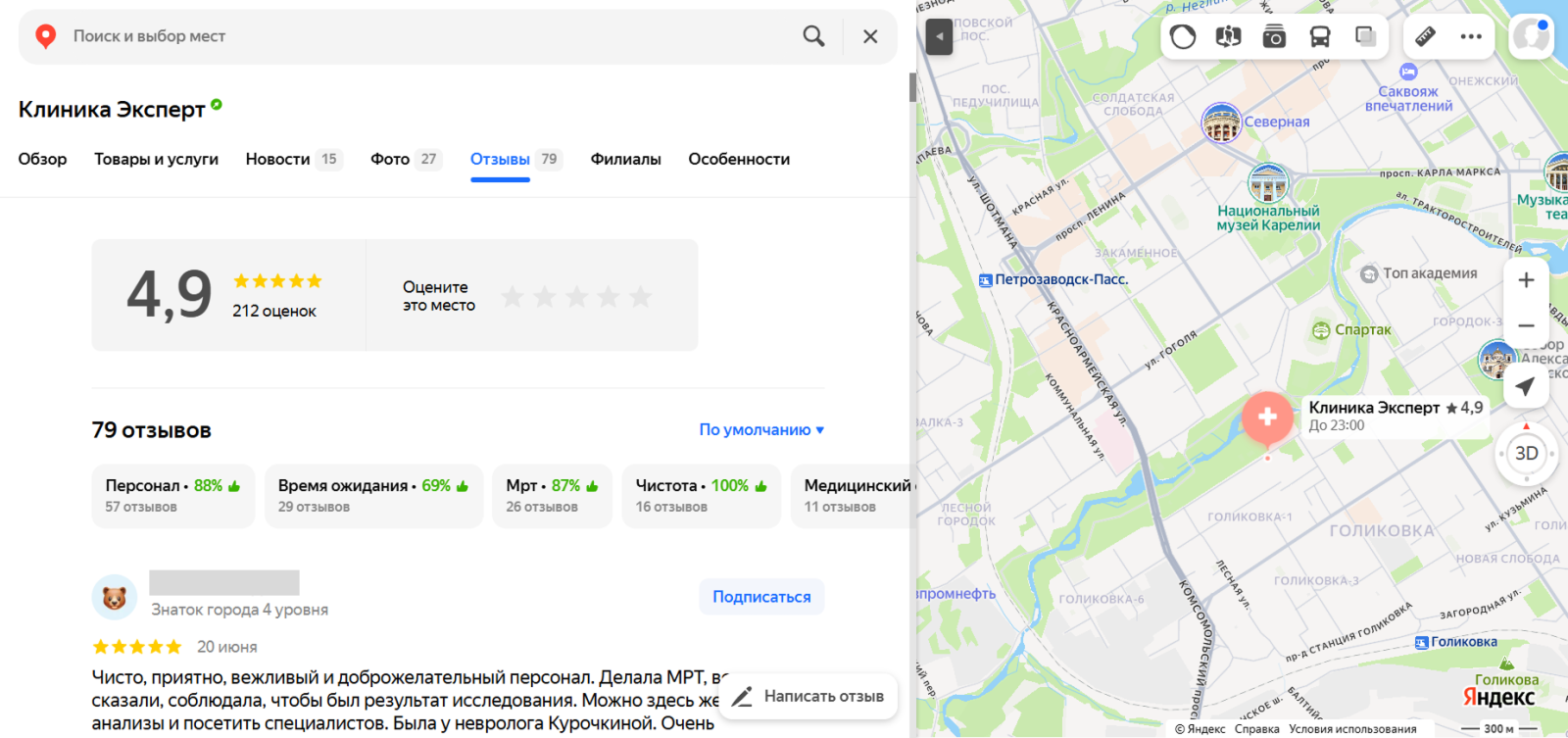Viewport: 1568px width, 738px height.
Task: Click the Написать отзыв button
Action: click(809, 696)
